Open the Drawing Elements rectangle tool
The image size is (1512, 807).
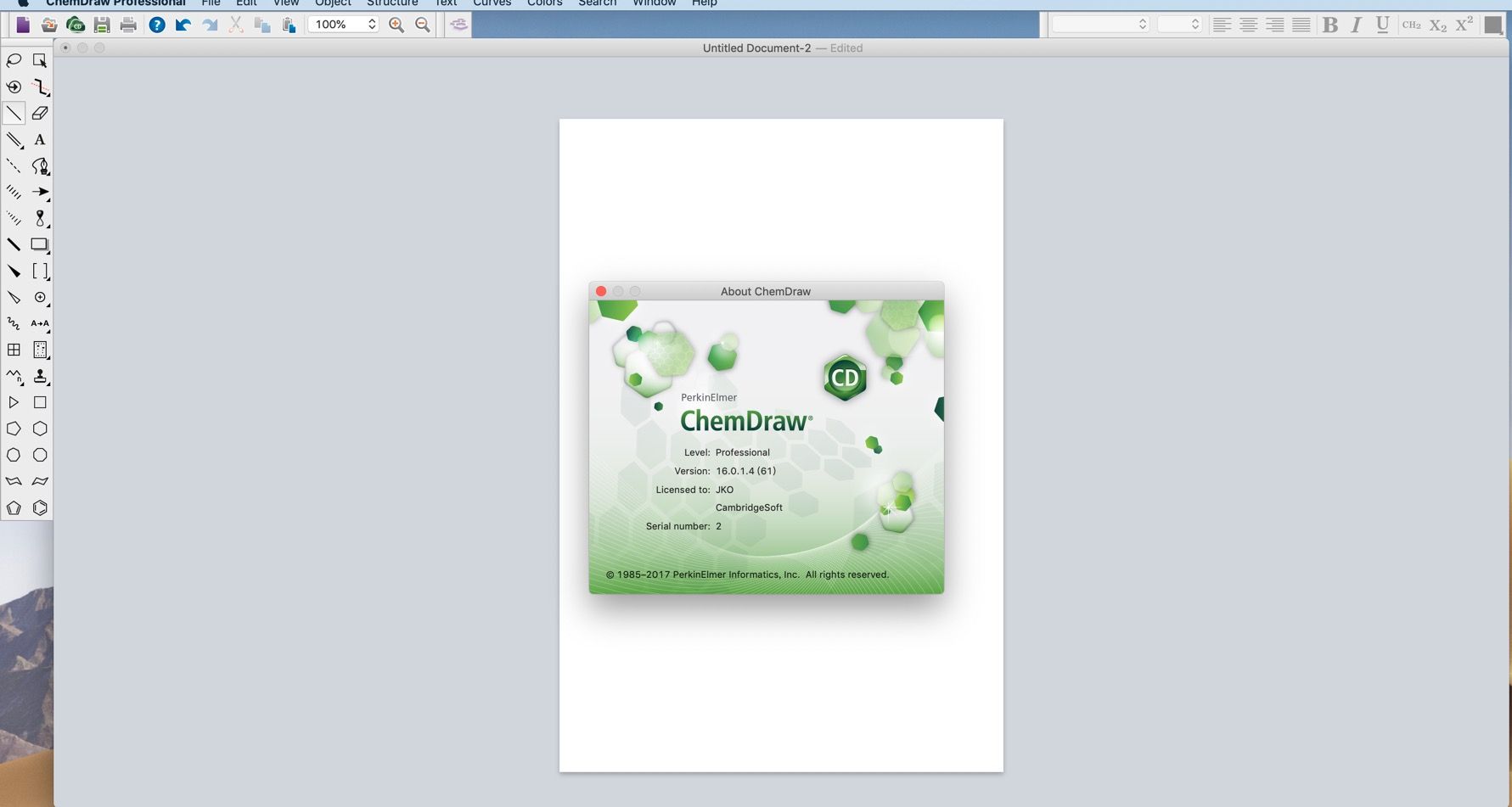tap(40, 244)
